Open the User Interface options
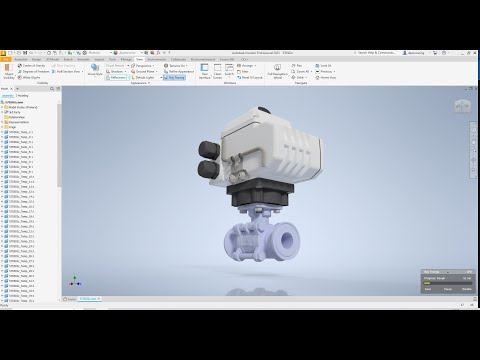The height and width of the screenshot is (360, 480). [x=204, y=71]
